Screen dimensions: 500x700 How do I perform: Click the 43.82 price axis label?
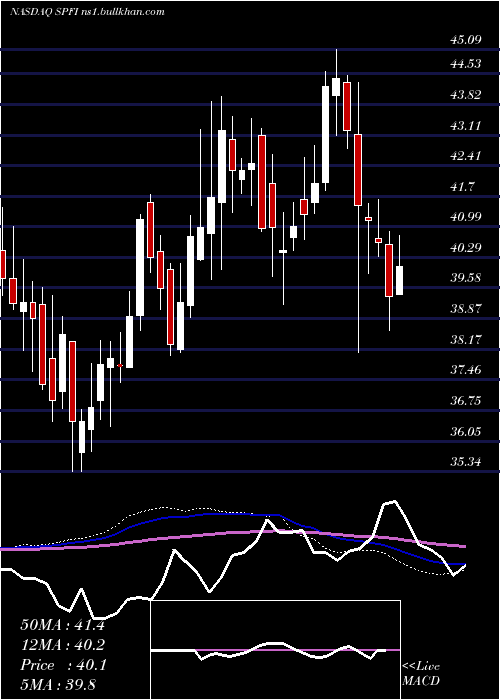coord(466,95)
